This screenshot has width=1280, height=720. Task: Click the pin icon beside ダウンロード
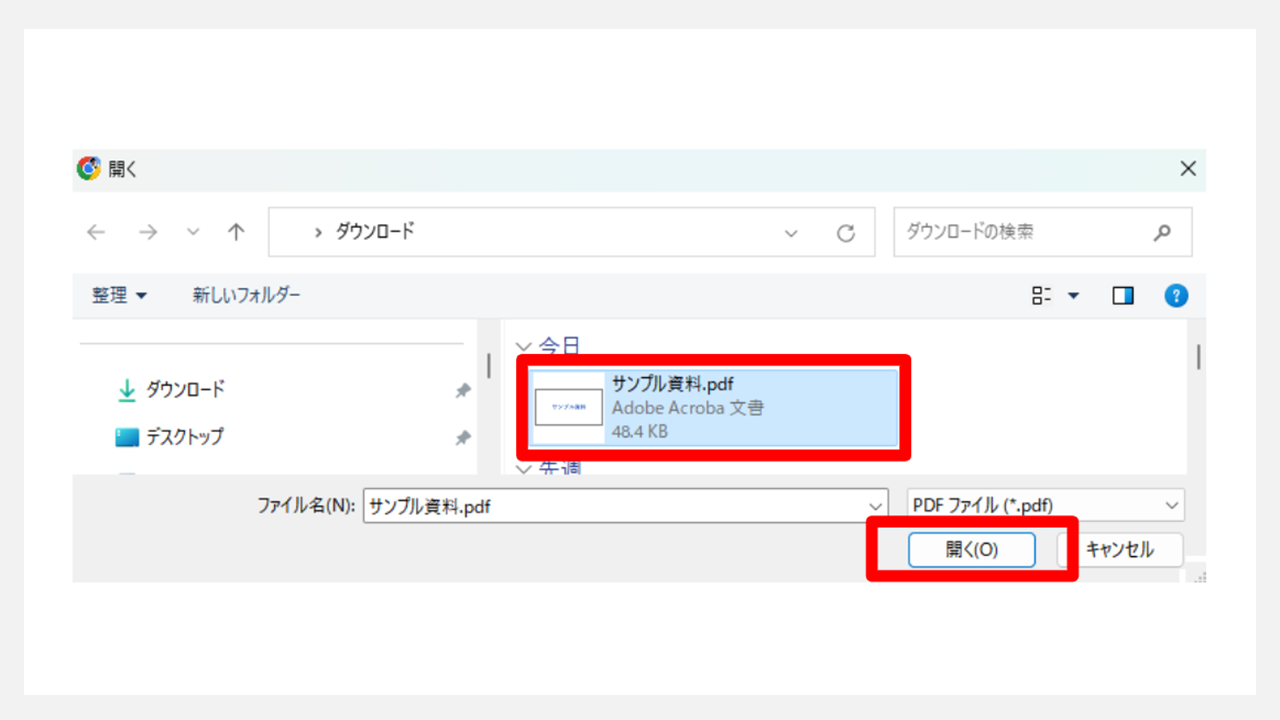[x=462, y=391]
